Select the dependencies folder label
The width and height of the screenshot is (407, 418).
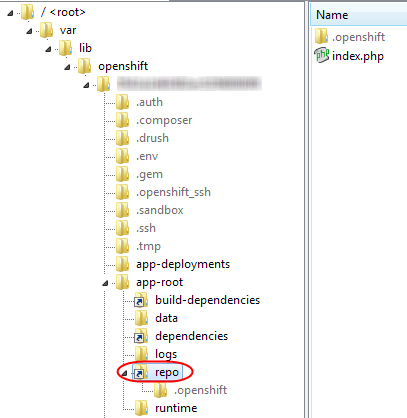point(192,336)
